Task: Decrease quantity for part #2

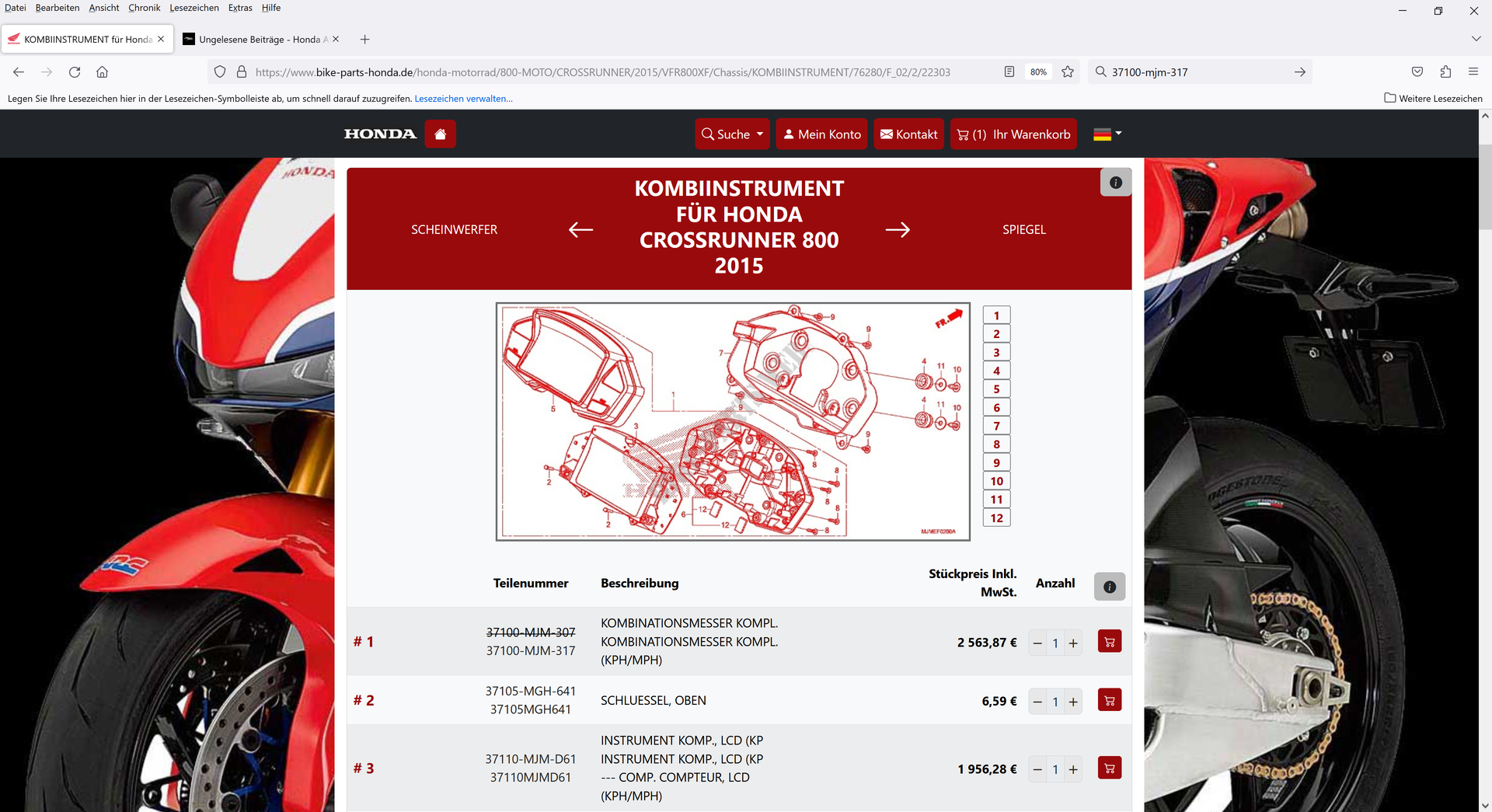Action: click(1037, 702)
